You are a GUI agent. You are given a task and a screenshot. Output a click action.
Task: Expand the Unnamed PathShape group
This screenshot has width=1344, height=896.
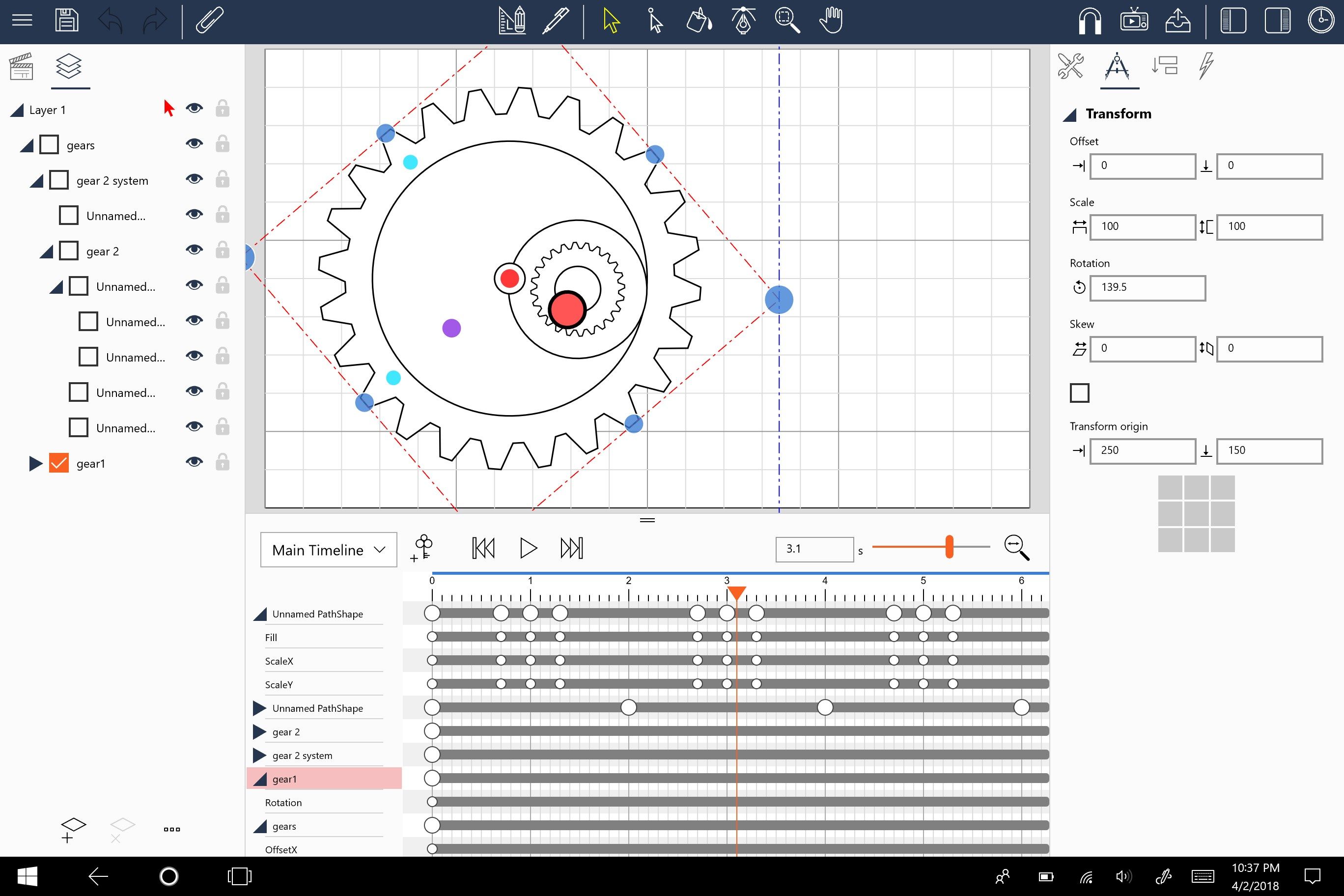[x=260, y=708]
